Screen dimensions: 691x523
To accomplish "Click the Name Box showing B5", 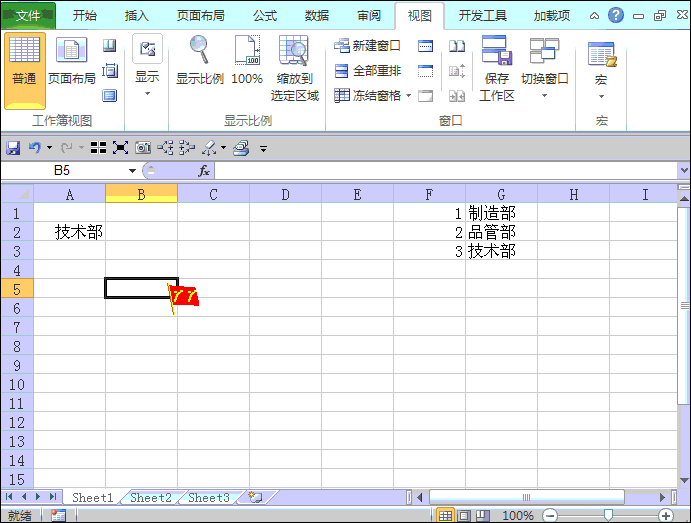I will pos(62,170).
